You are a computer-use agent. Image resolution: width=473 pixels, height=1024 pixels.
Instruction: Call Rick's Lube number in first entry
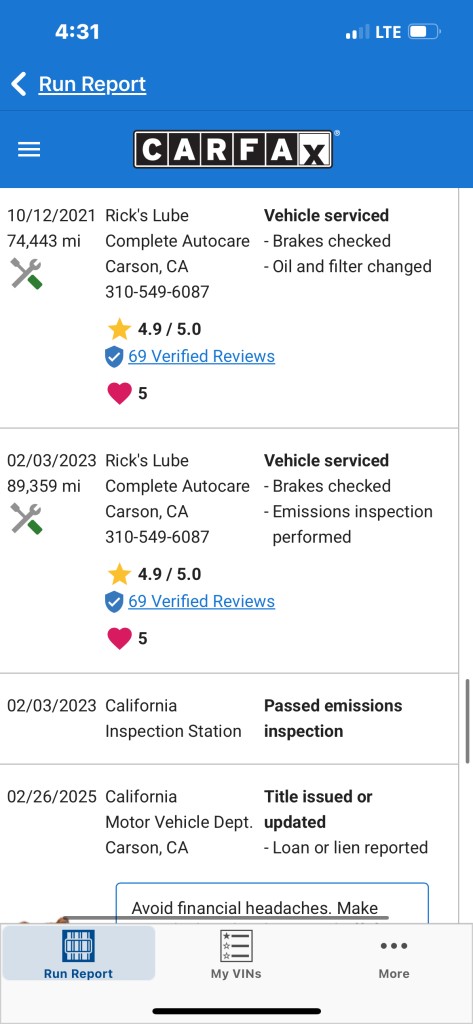[157, 292]
